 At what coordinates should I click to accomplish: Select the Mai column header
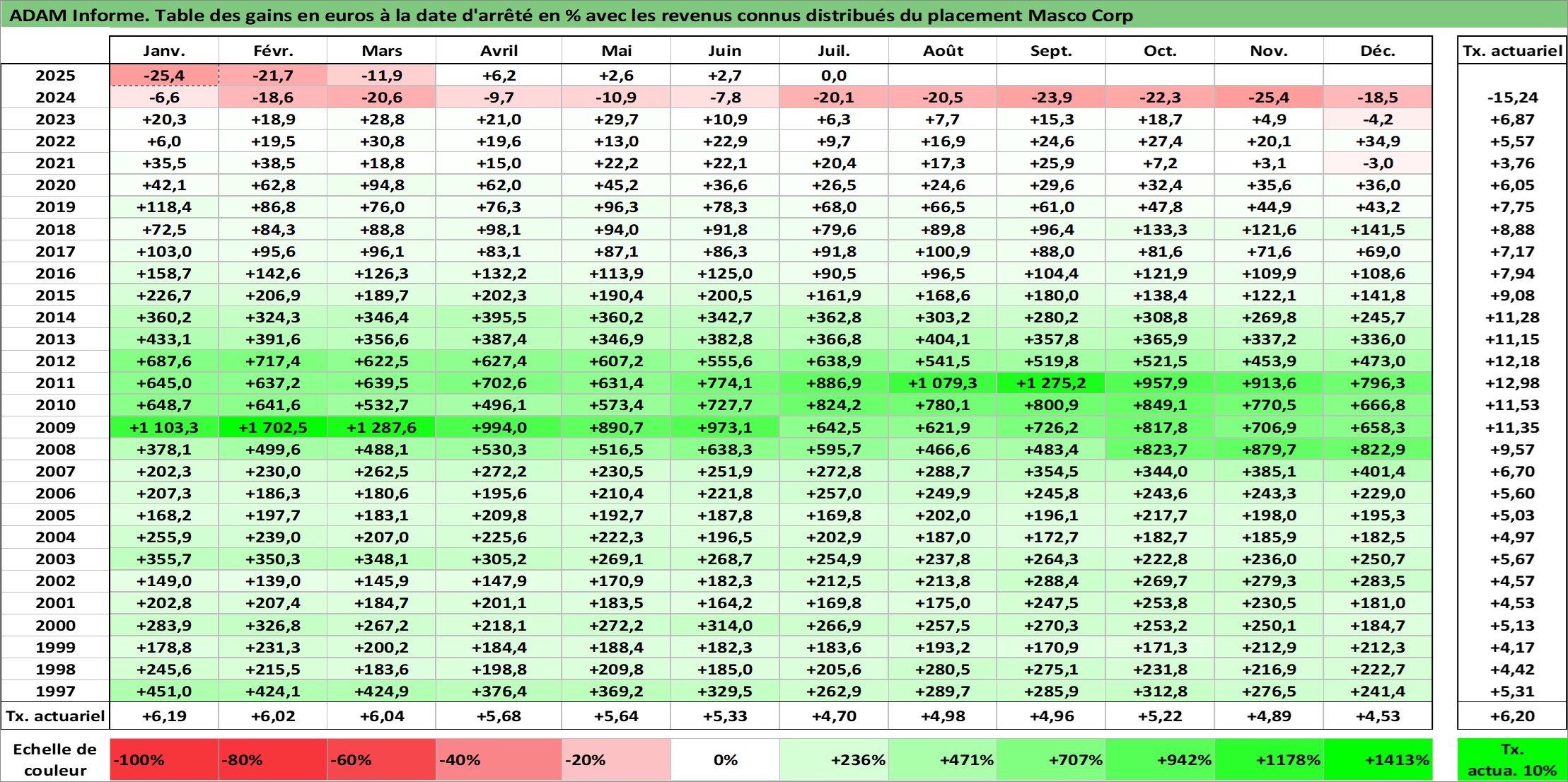click(616, 51)
